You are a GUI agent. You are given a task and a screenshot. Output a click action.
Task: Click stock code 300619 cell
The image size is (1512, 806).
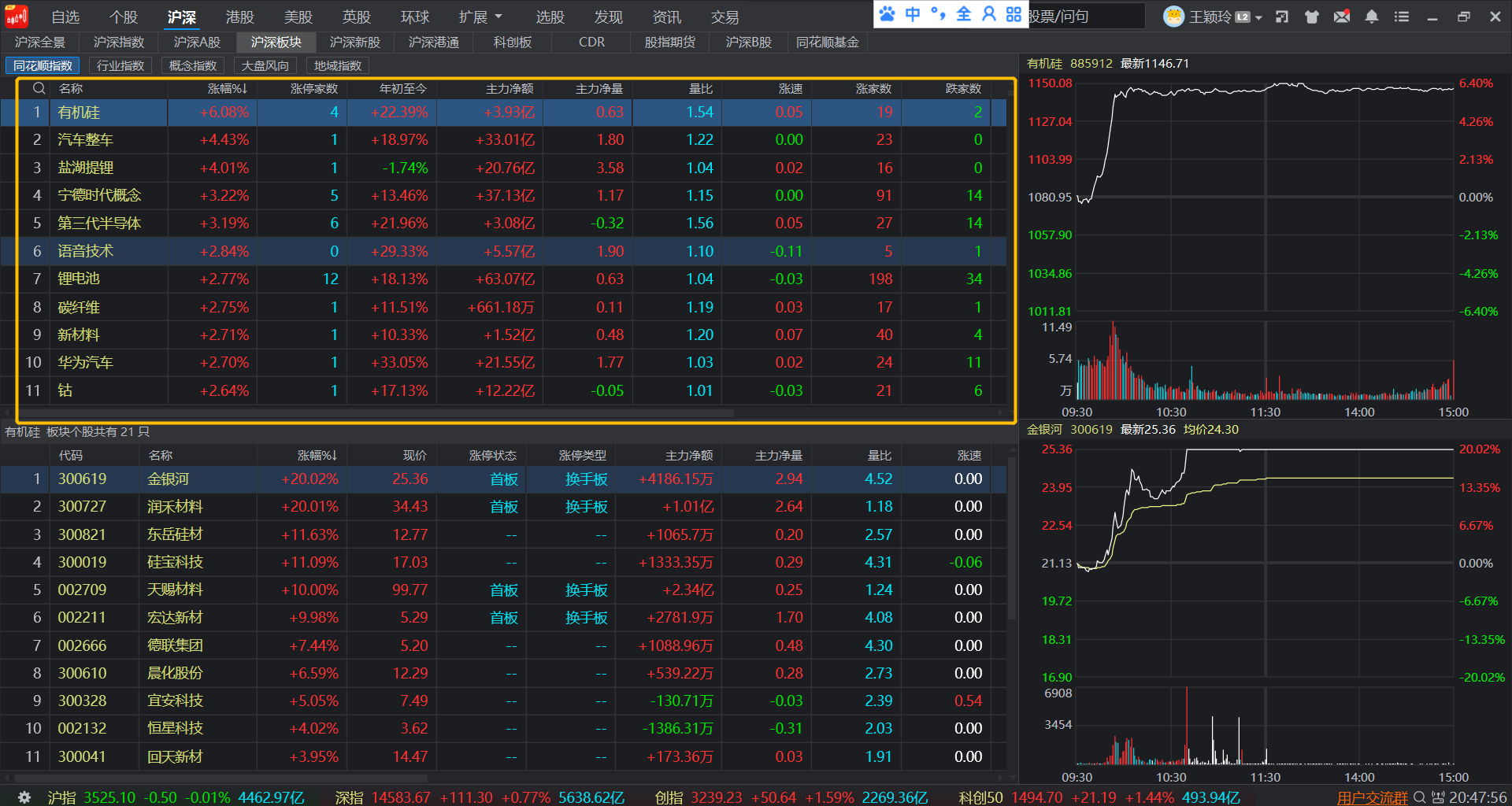coord(82,479)
